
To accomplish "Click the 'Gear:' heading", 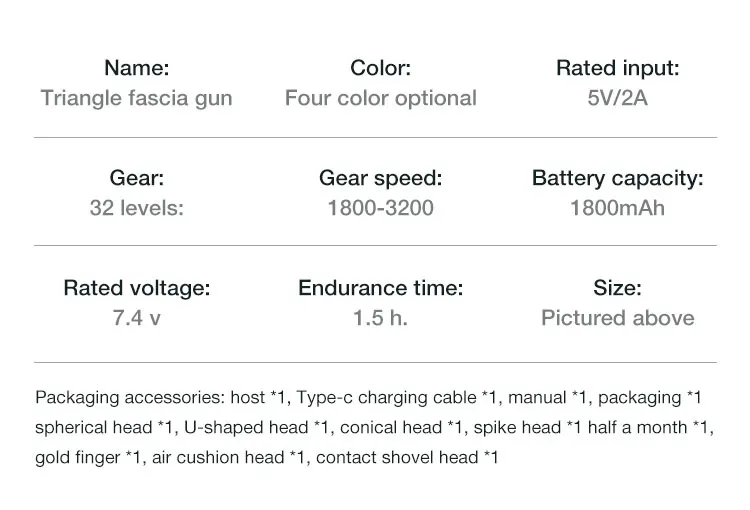I will pos(136,178).
